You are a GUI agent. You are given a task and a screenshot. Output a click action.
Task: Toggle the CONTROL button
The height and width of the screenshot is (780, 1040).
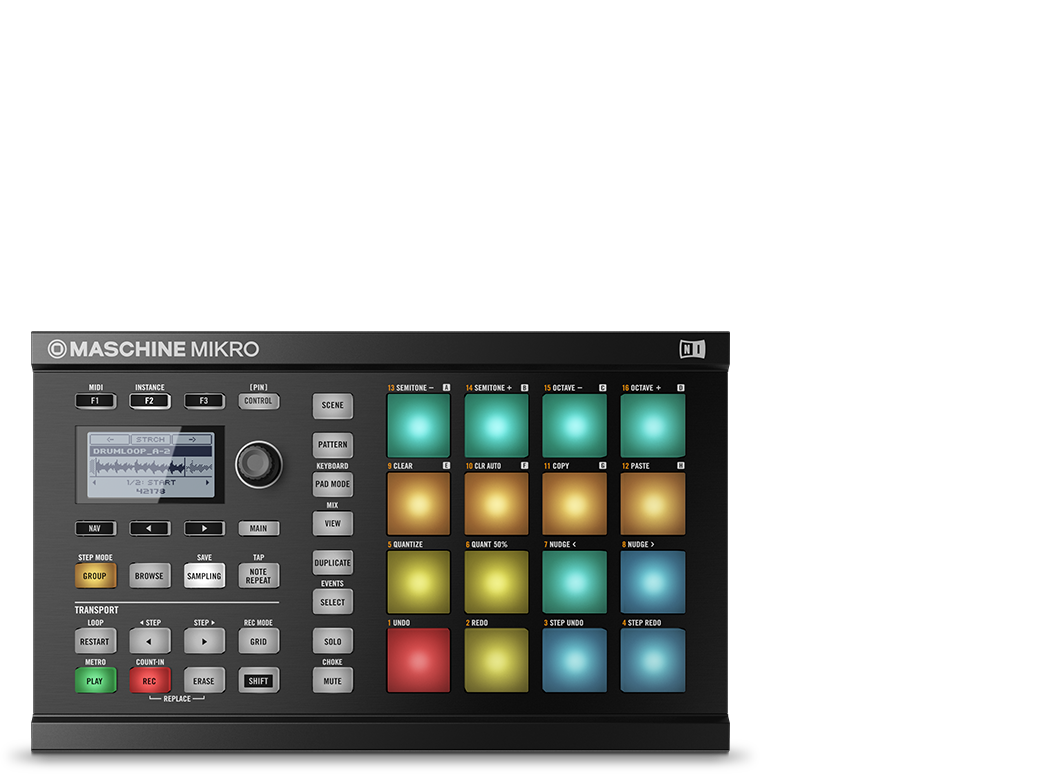258,401
